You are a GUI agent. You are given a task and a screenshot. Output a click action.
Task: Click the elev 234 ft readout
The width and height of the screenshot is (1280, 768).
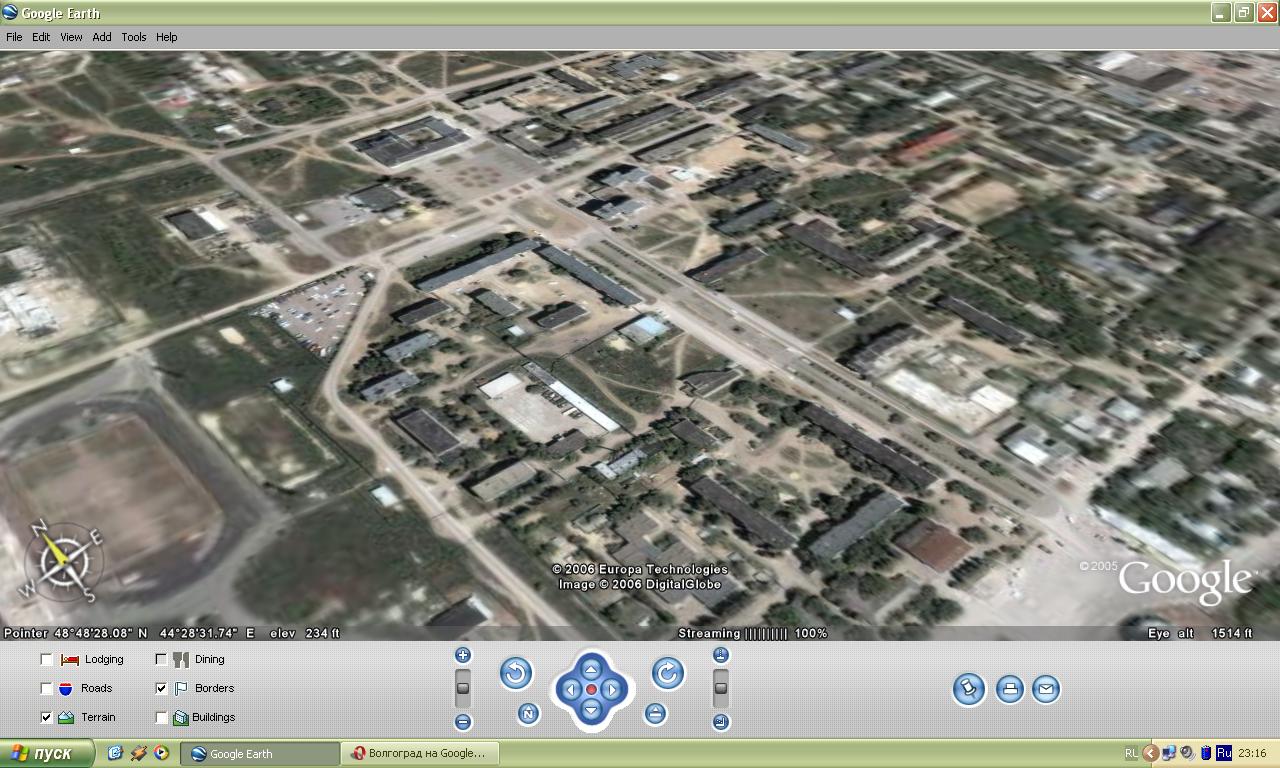click(x=306, y=633)
